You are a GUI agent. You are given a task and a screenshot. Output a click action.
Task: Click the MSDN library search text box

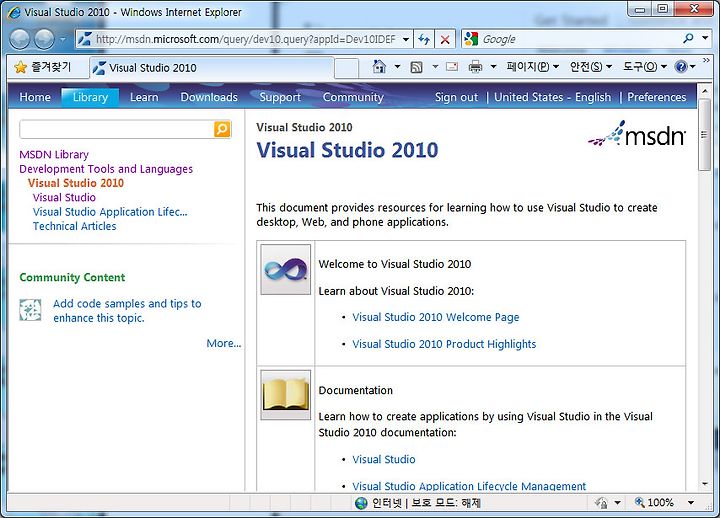(116, 130)
